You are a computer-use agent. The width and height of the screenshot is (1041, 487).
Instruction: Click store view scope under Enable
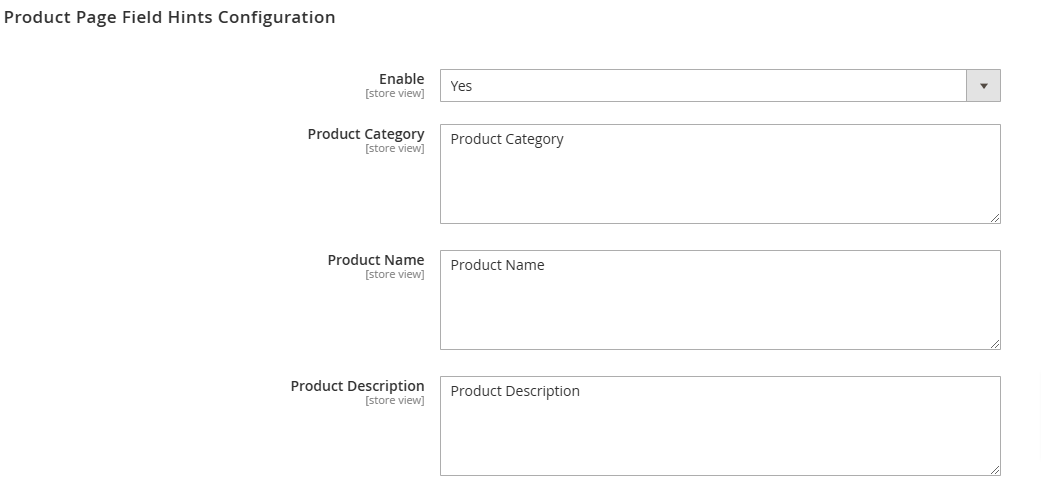[394, 94]
